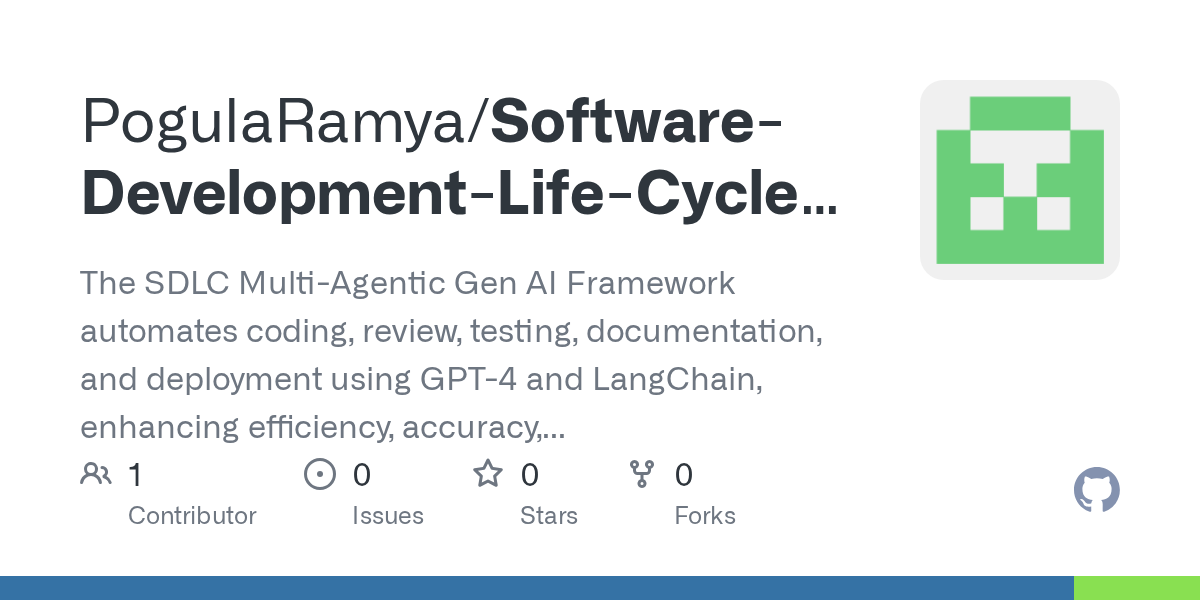Click the zero count above Stars

point(530,475)
